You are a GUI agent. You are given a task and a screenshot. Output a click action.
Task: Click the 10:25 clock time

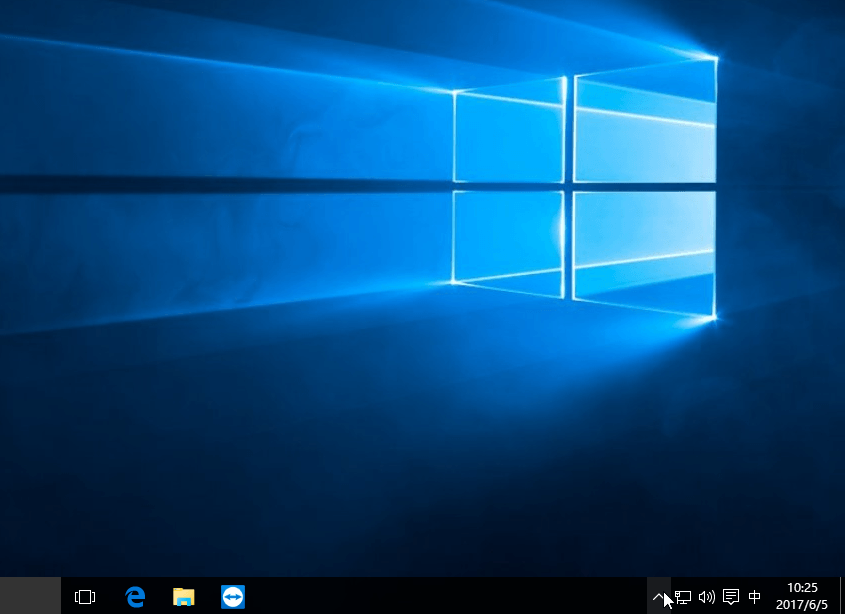click(x=802, y=588)
